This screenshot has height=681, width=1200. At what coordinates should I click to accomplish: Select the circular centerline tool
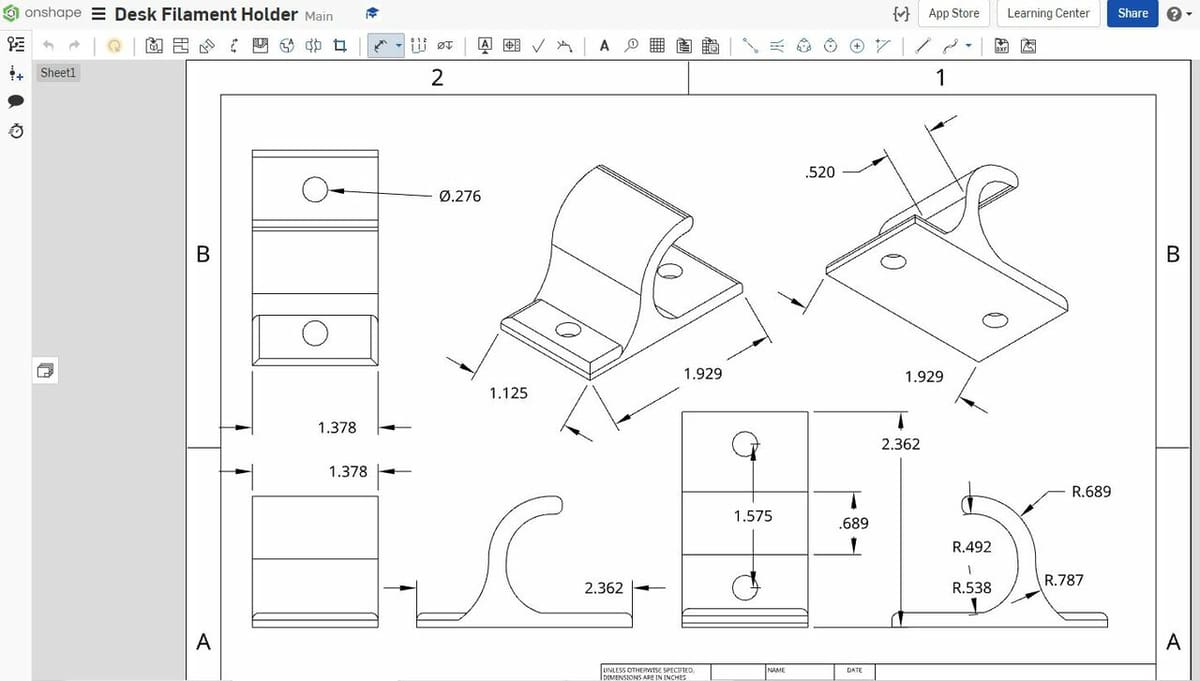(830, 46)
